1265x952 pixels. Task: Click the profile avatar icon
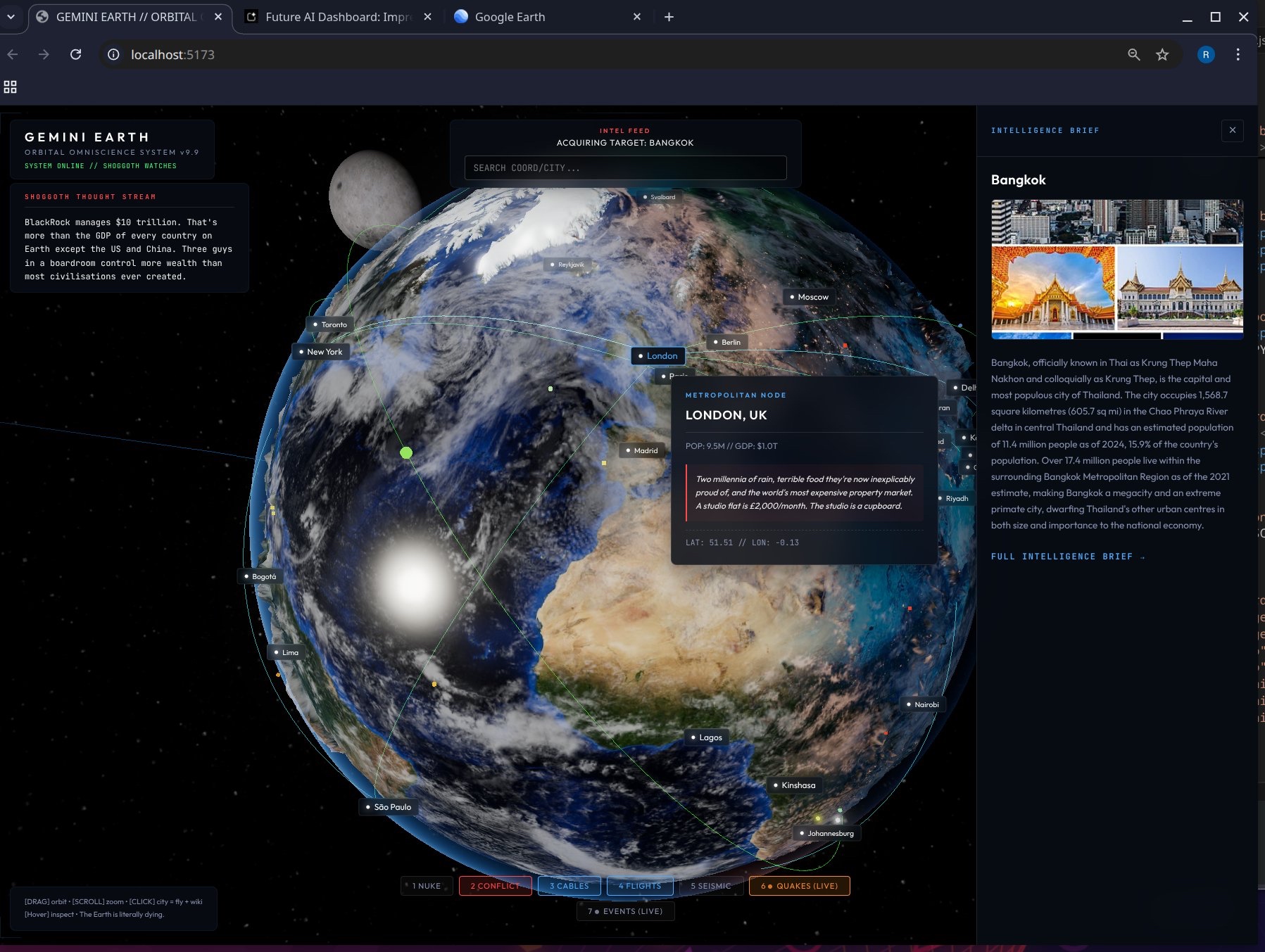click(x=1205, y=54)
